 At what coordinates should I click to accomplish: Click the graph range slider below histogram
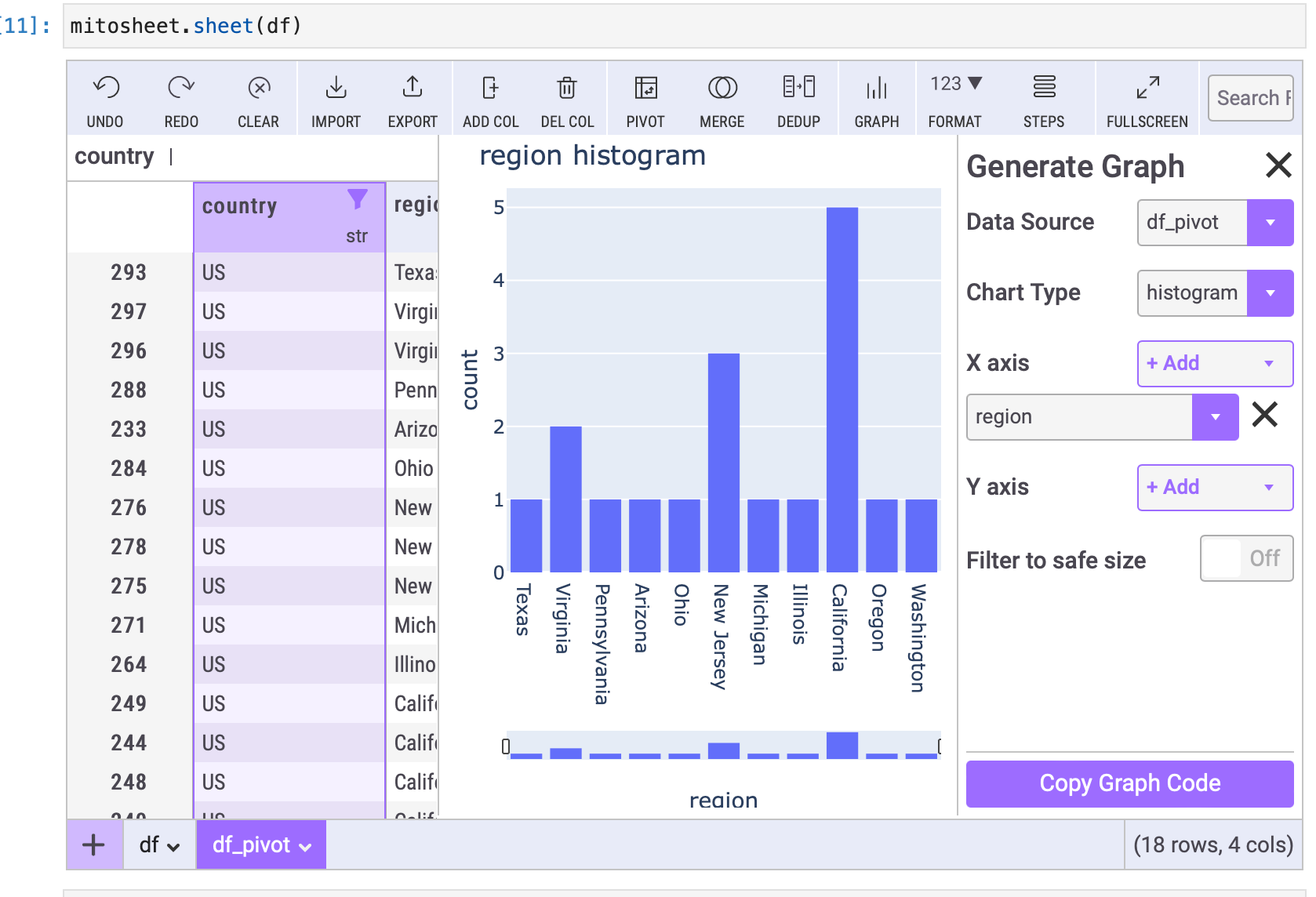click(x=723, y=746)
